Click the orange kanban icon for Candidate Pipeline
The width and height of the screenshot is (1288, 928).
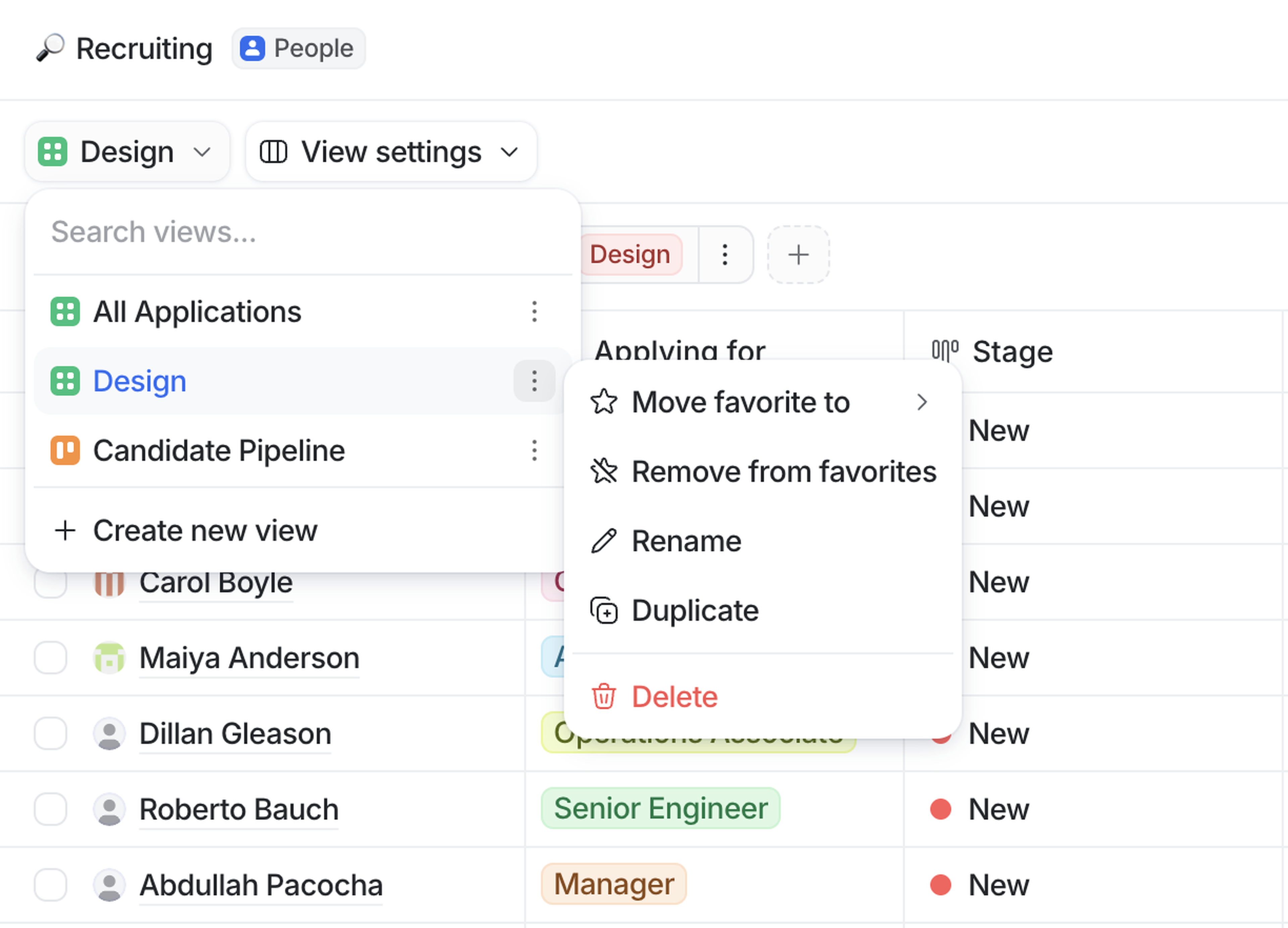click(x=65, y=450)
